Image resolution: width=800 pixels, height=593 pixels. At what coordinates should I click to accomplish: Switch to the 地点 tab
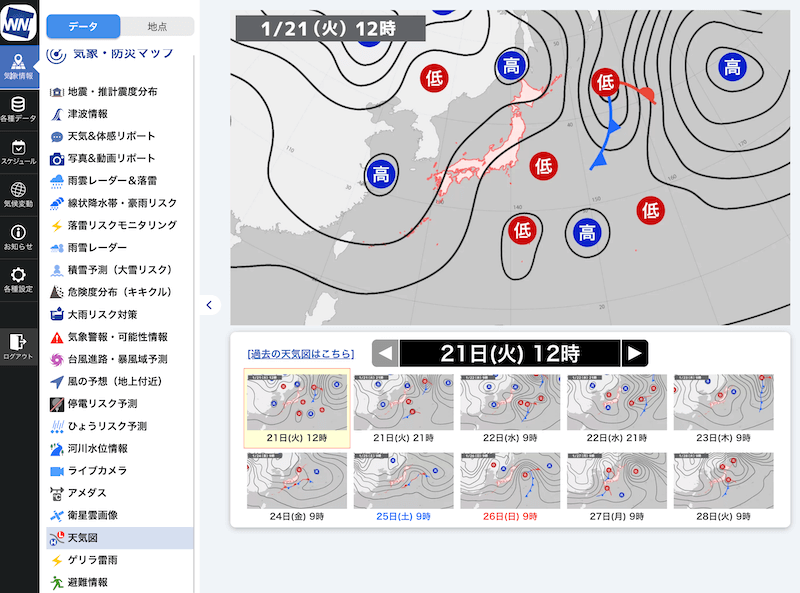pos(156,26)
